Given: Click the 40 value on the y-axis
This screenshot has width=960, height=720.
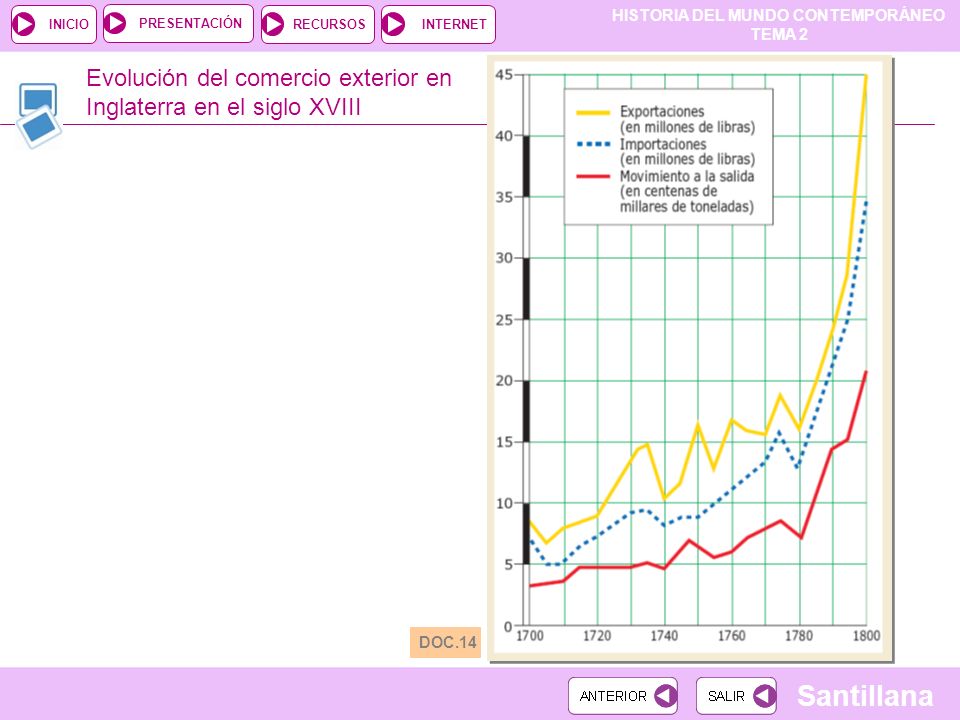Looking at the screenshot, I should pyautogui.click(x=504, y=136).
